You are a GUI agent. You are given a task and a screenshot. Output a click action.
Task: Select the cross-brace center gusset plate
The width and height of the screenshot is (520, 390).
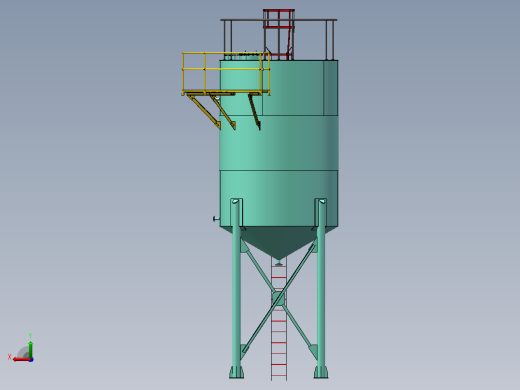point(278,298)
